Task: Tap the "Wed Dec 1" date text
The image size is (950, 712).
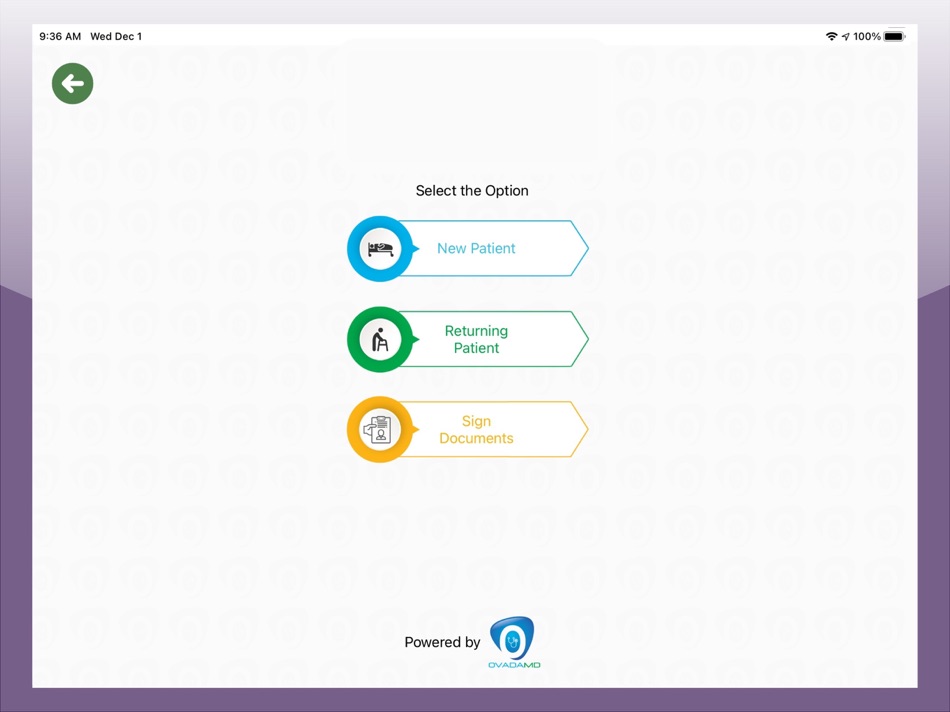Action: tap(116, 36)
